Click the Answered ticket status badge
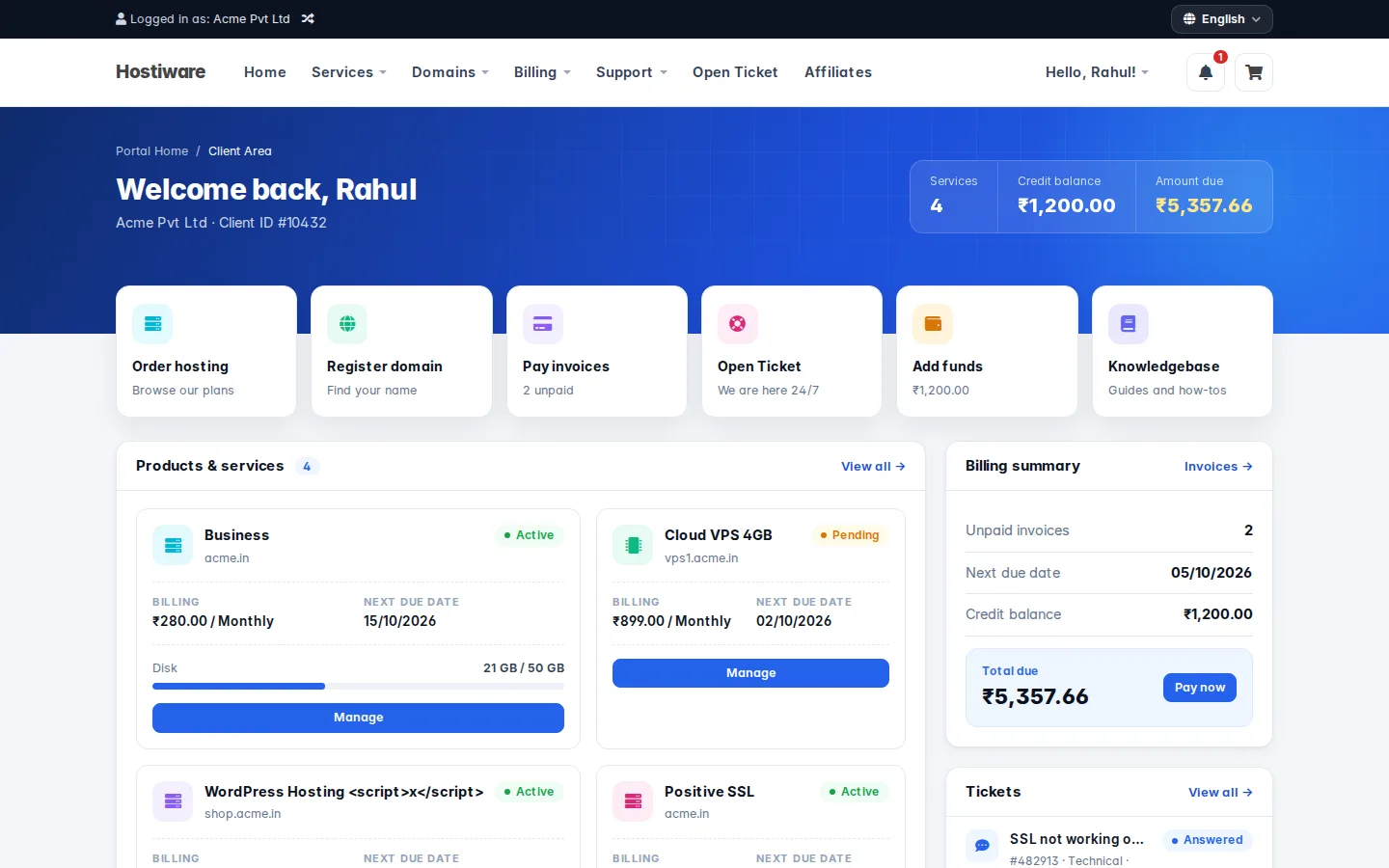Viewport: 1389px width, 868px height. 1207,840
